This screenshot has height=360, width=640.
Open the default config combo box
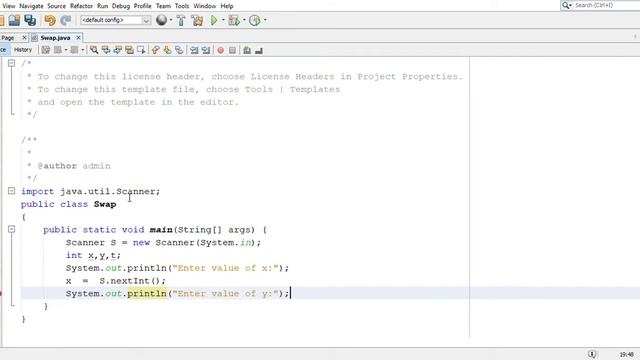point(116,20)
